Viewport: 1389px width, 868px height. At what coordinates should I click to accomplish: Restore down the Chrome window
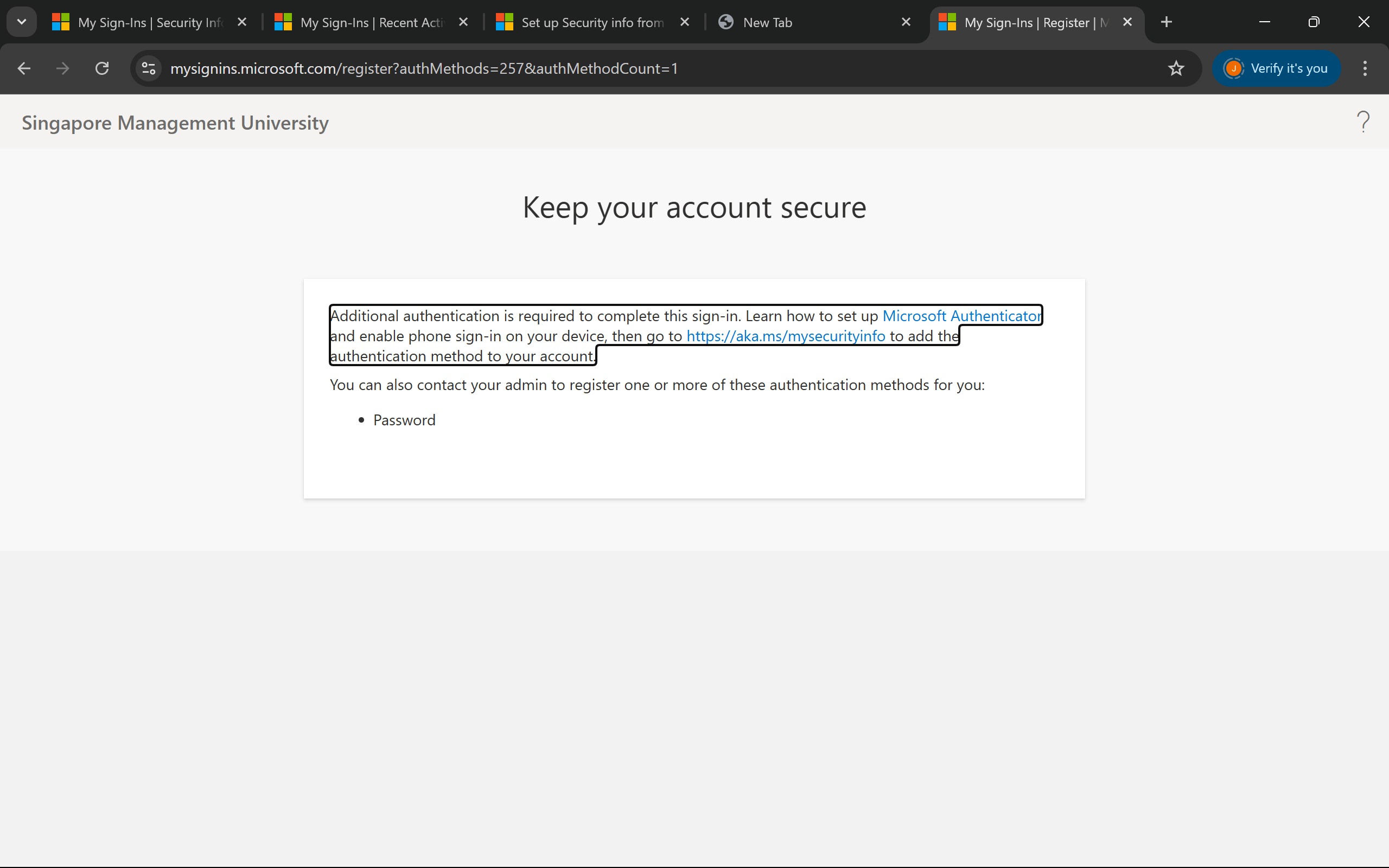pos(1314,22)
